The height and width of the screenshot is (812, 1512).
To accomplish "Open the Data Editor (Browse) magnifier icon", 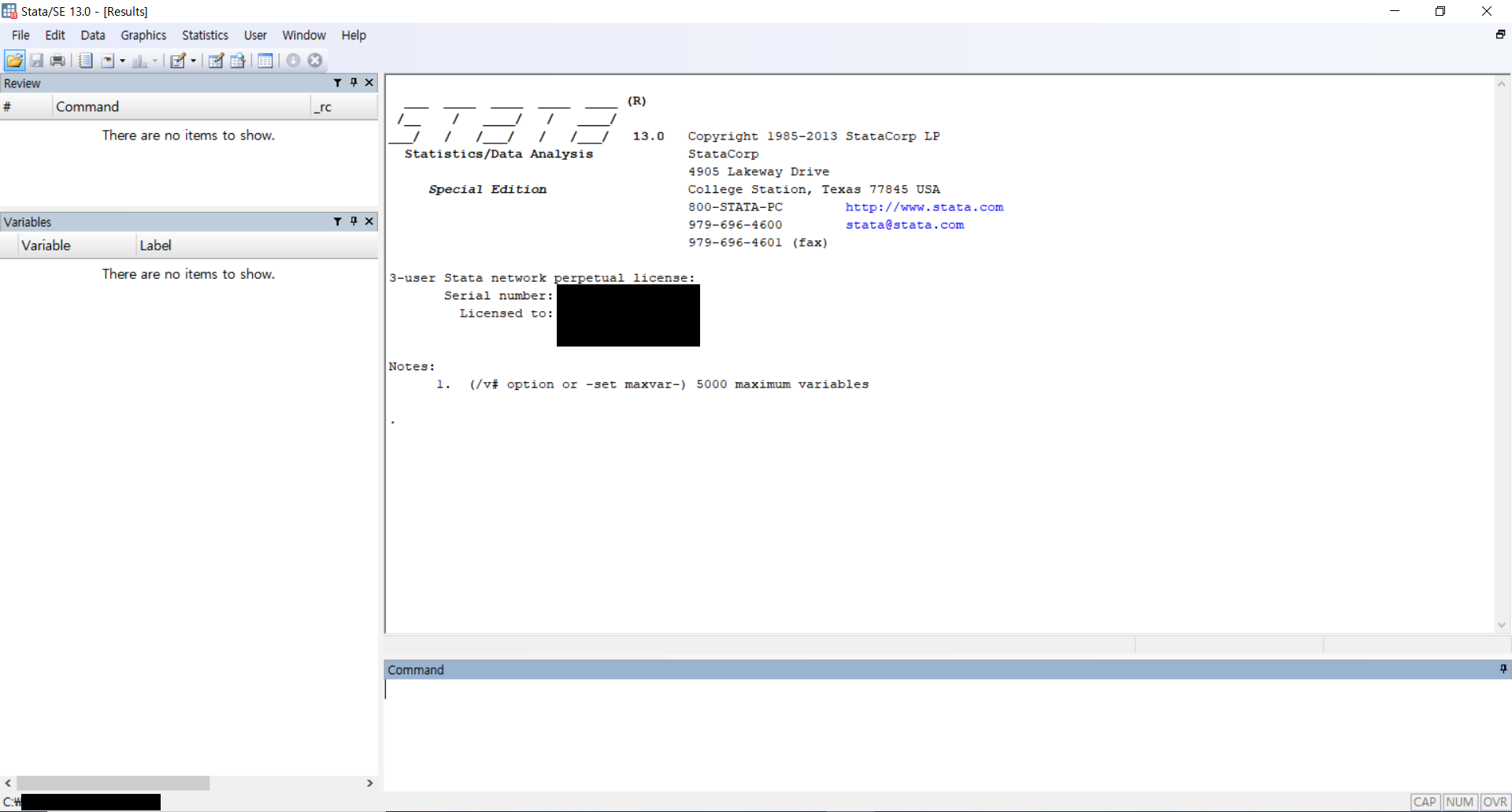I will point(238,61).
